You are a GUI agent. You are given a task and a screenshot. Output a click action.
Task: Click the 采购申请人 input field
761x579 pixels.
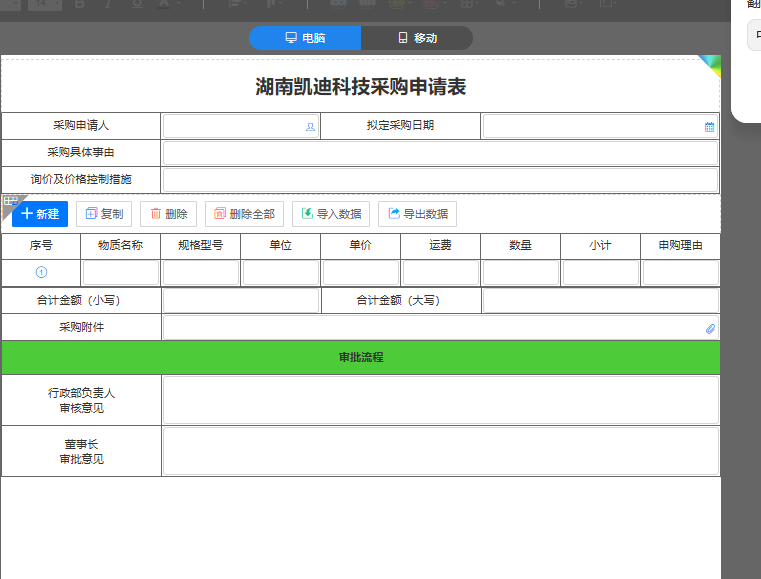click(x=241, y=126)
